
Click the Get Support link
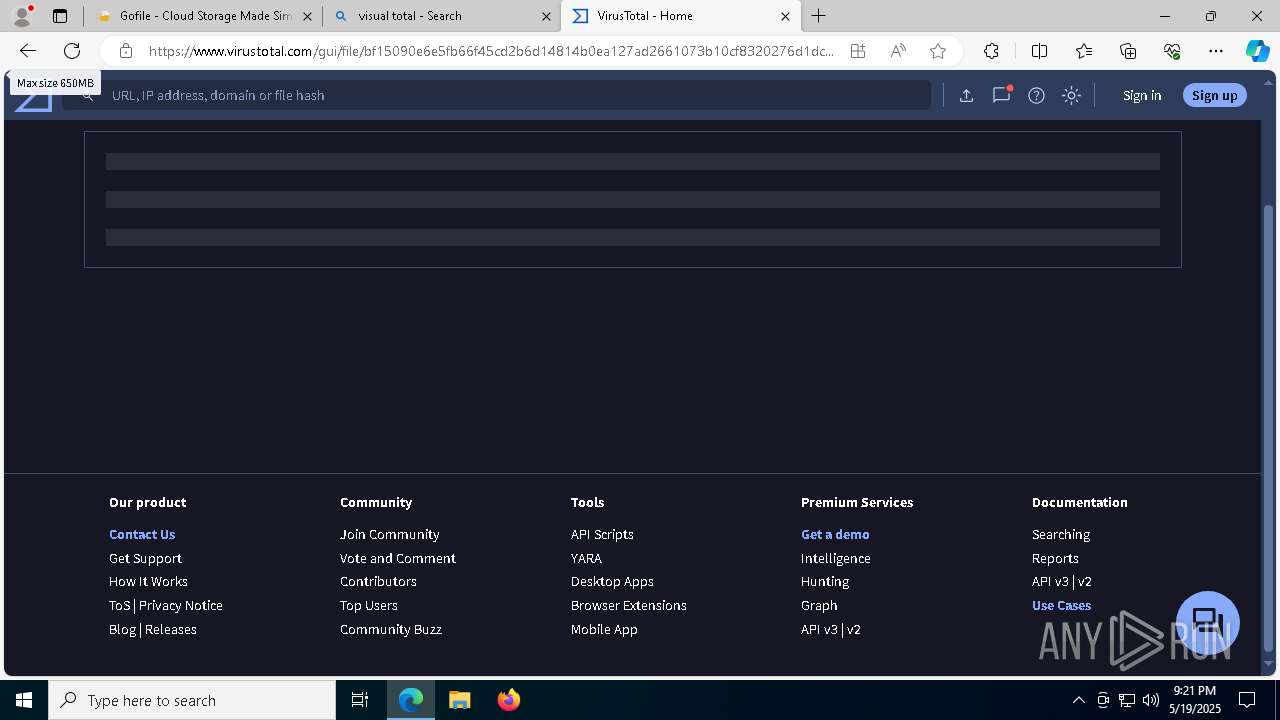pyautogui.click(x=145, y=558)
